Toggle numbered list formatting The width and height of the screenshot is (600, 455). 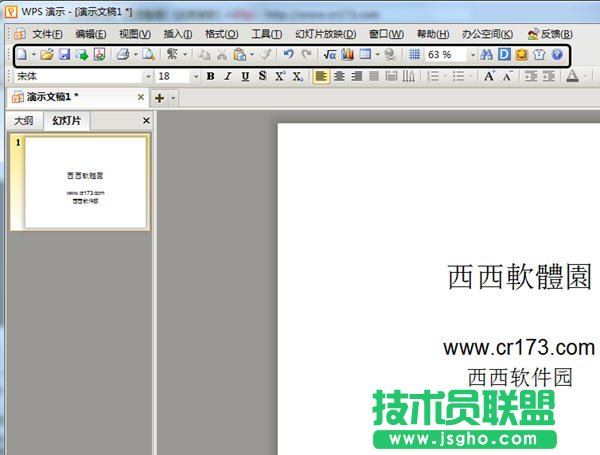click(x=433, y=76)
